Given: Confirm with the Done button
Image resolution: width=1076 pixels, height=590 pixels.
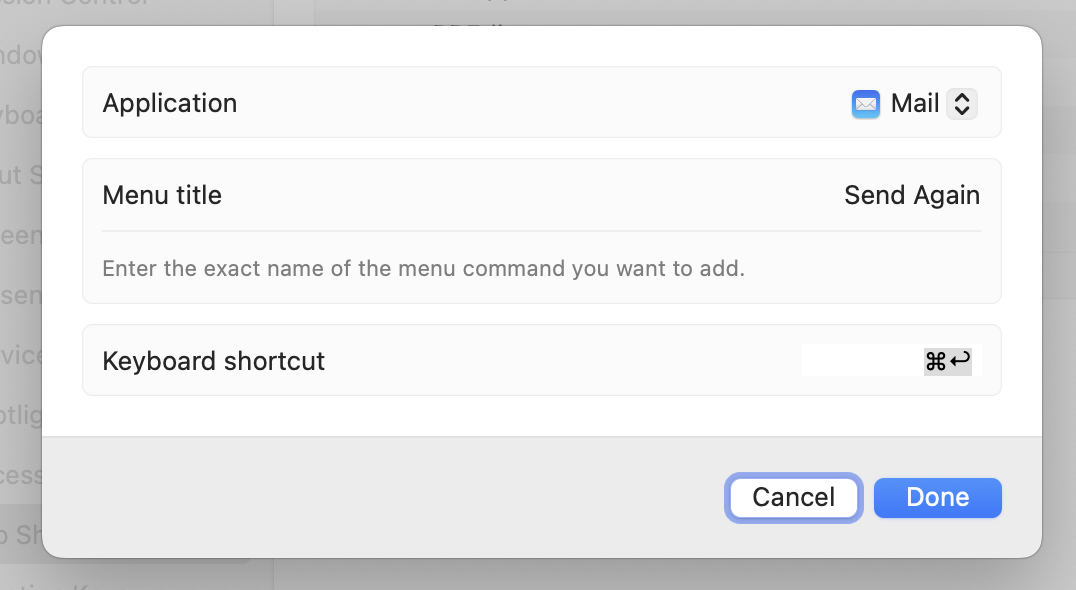Looking at the screenshot, I should pyautogui.click(x=937, y=498).
